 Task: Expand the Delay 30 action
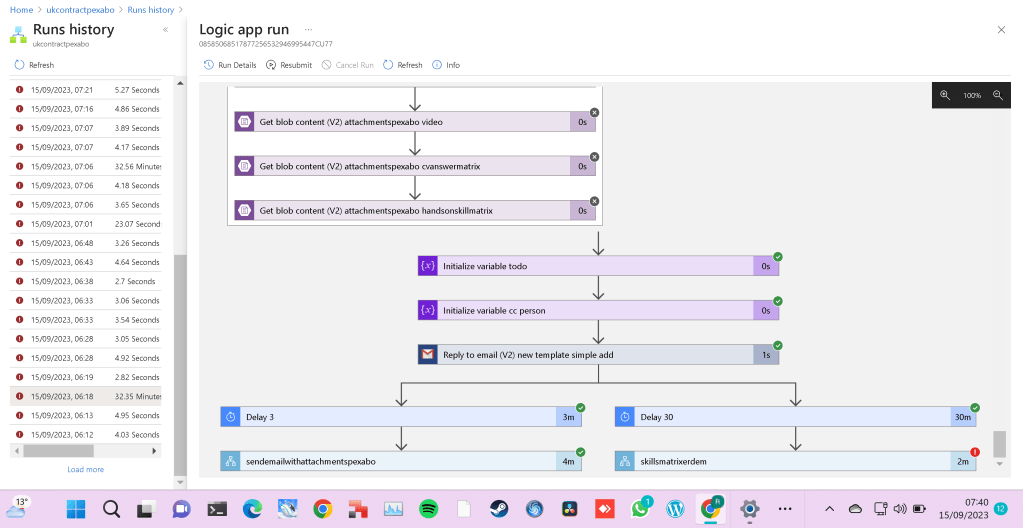[795, 417]
